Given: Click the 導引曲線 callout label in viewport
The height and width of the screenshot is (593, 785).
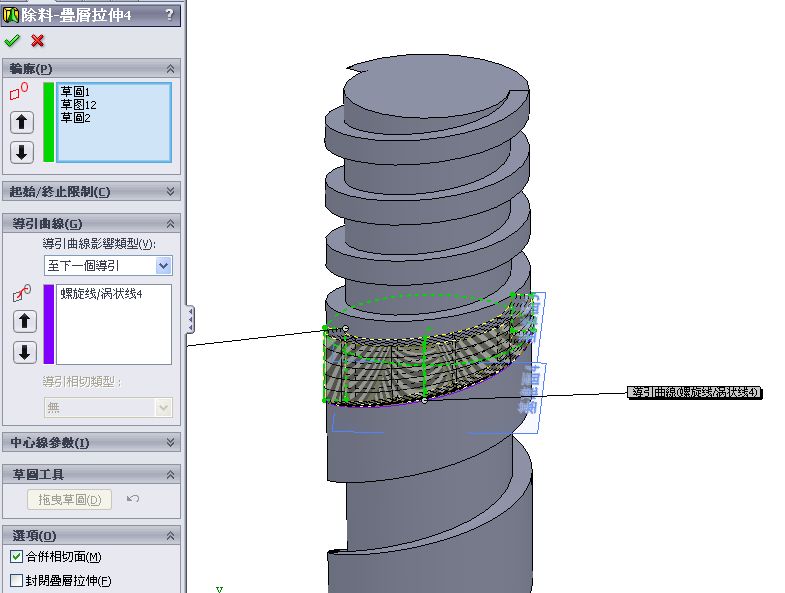Looking at the screenshot, I should tap(694, 392).
